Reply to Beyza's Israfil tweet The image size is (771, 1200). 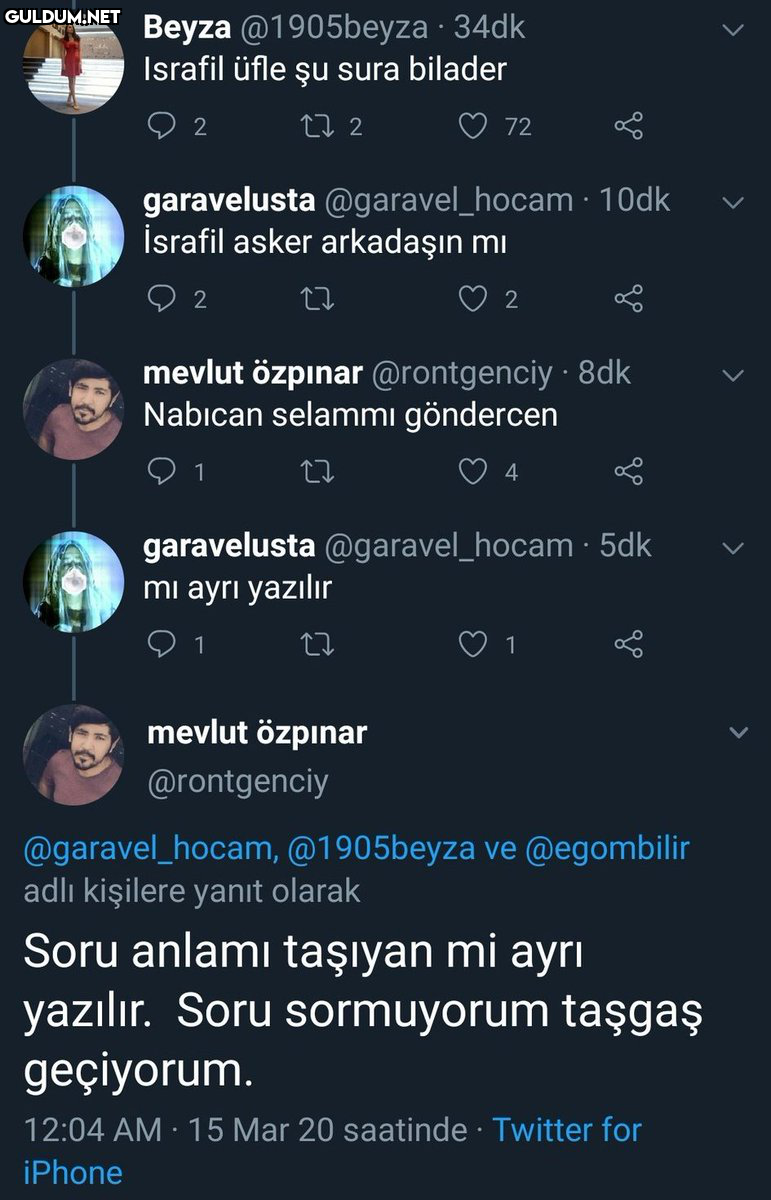[x=161, y=126]
